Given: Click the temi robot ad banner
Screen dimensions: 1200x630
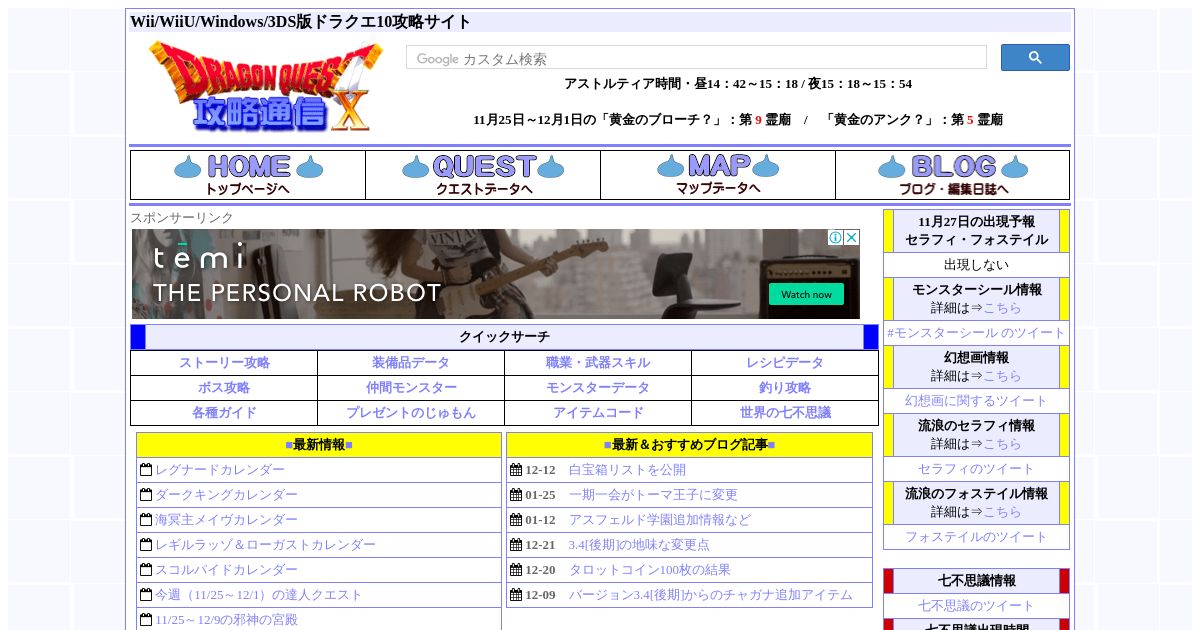Looking at the screenshot, I should (x=496, y=274).
